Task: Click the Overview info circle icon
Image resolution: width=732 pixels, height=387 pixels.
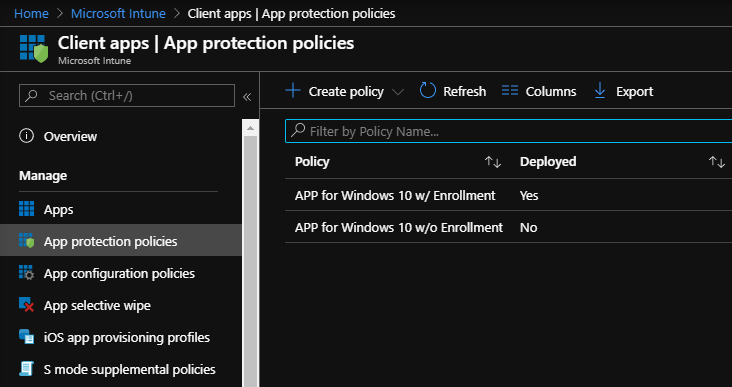Action: coord(26,136)
